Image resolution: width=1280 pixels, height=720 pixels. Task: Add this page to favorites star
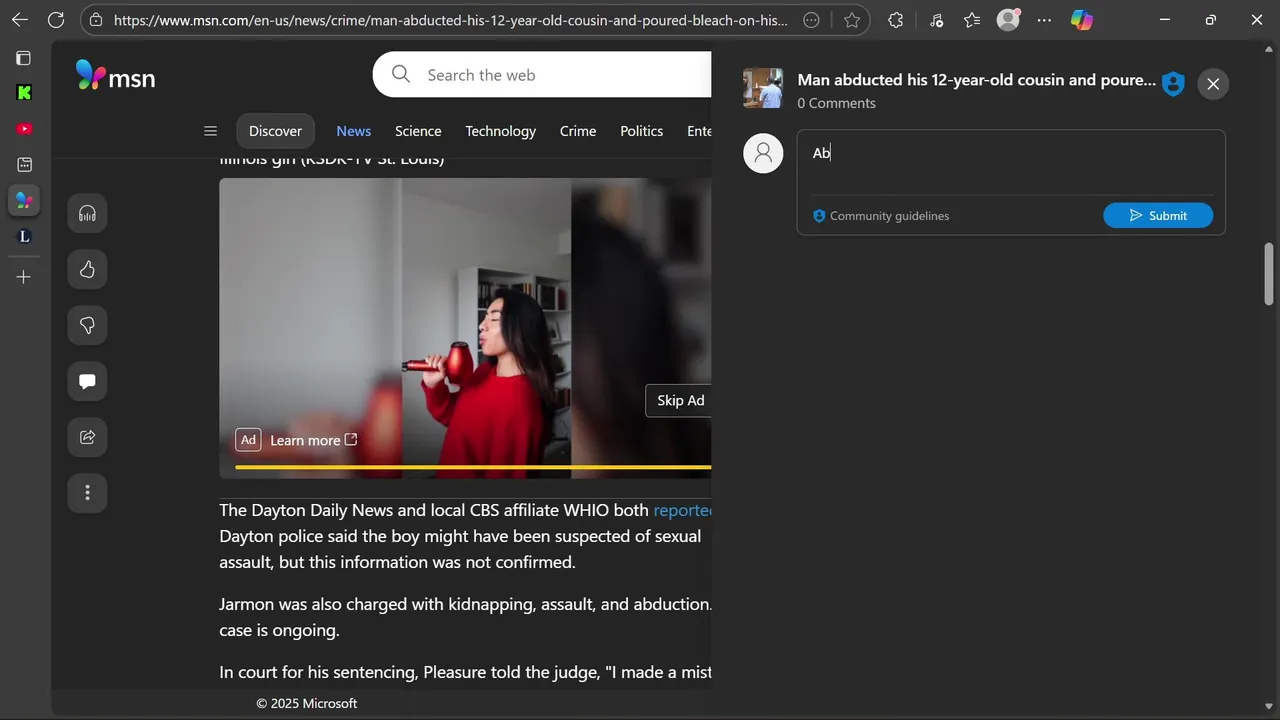852,20
